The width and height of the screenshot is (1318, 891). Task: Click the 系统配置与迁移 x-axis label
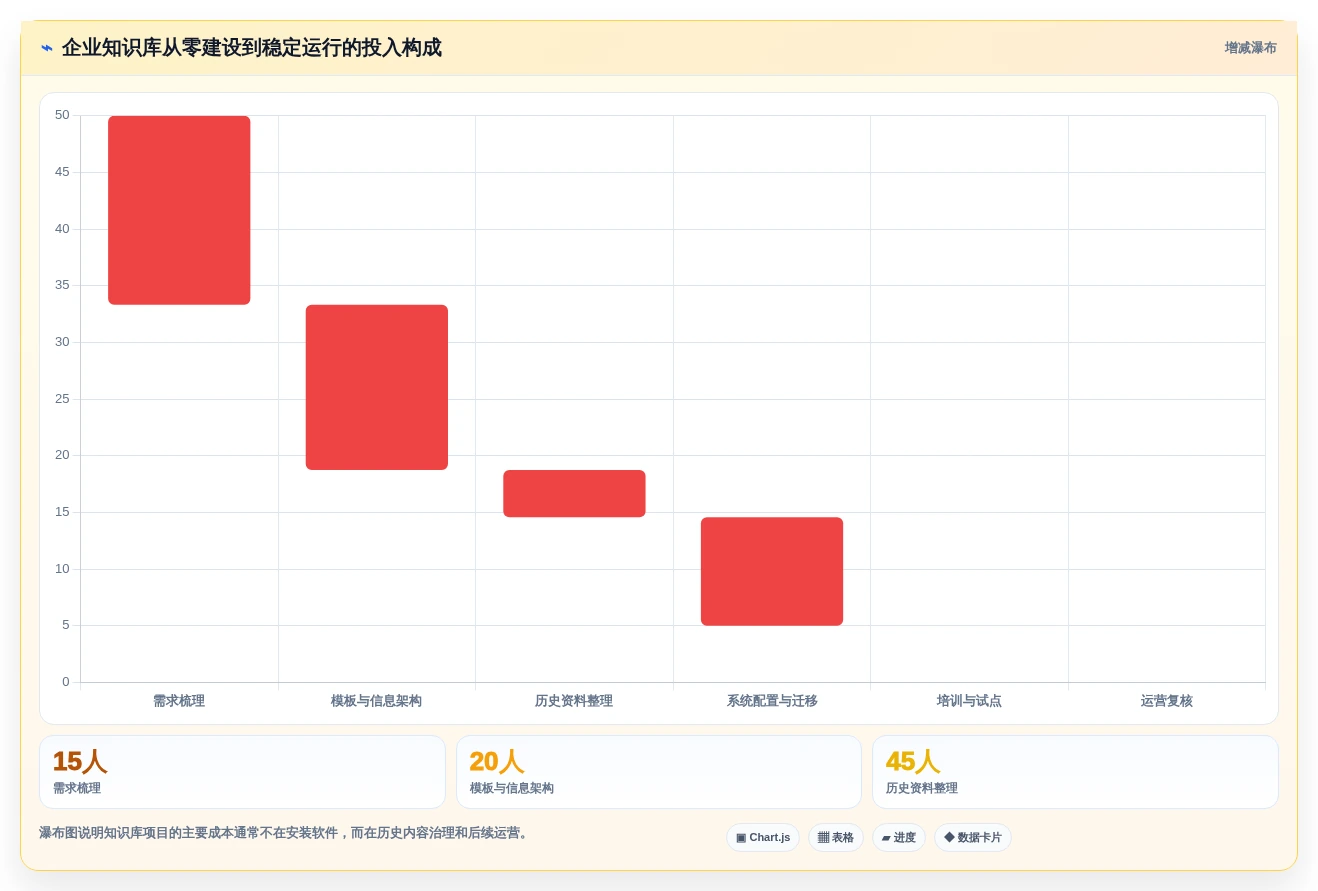point(772,701)
